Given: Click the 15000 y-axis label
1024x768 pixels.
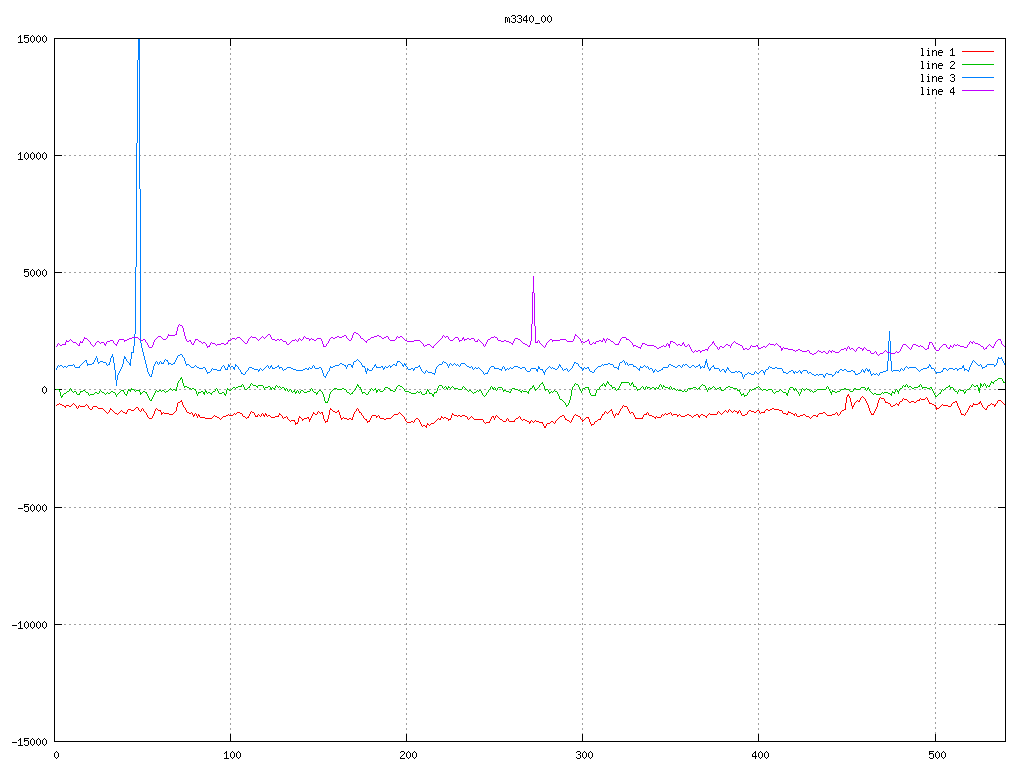Looking at the screenshot, I should [x=31, y=39].
